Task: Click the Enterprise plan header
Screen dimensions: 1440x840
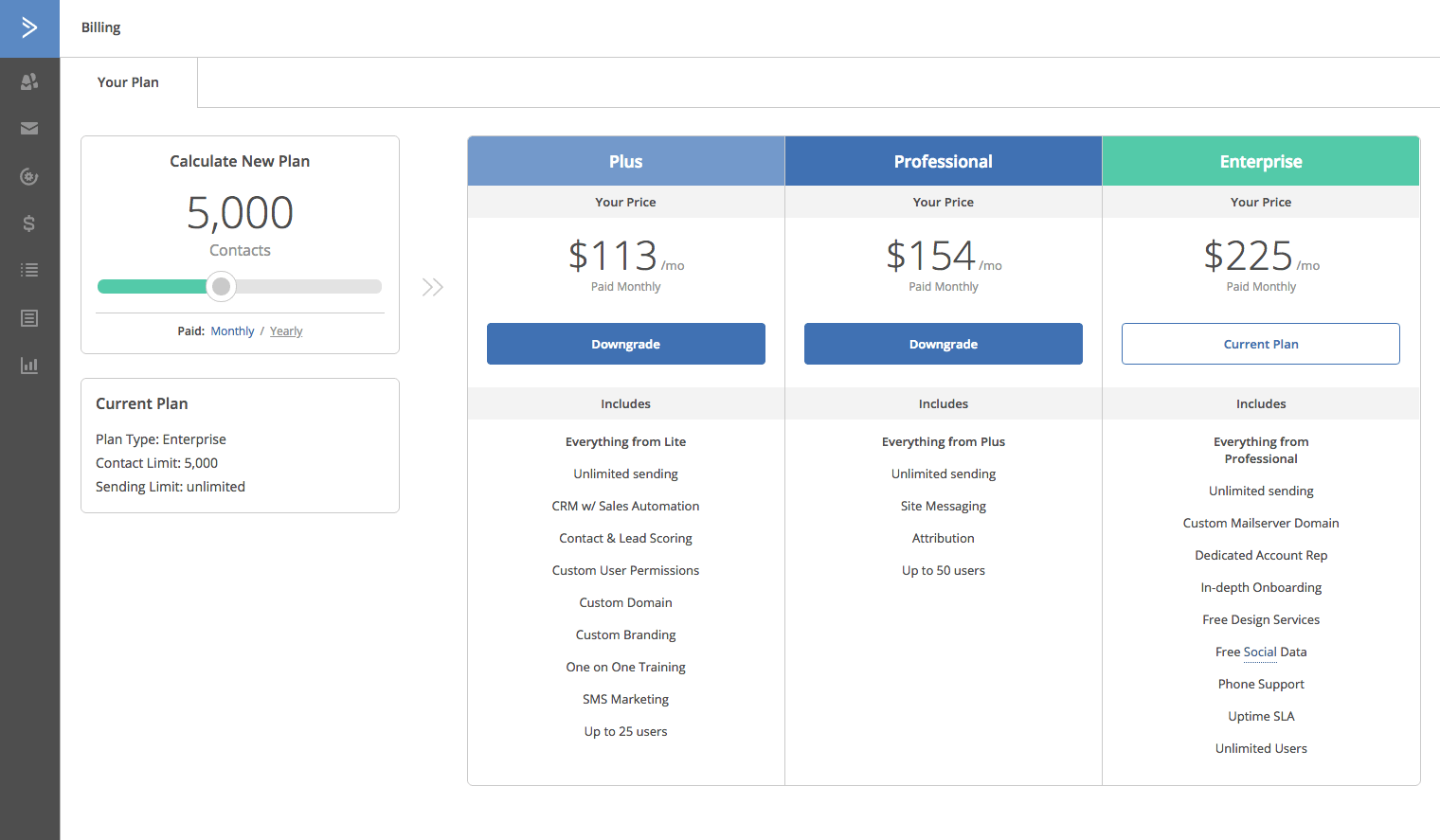Action: click(1260, 162)
